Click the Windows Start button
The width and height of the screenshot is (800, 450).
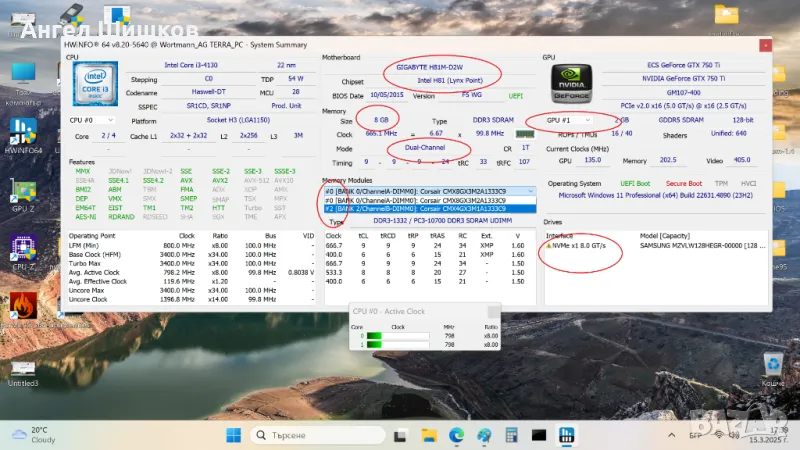click(233, 435)
